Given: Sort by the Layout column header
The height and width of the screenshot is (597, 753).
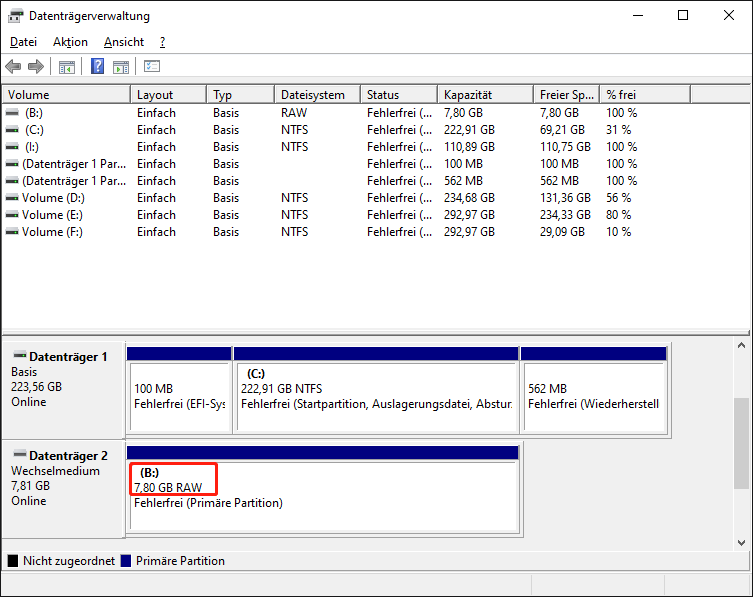Looking at the screenshot, I should coord(169,95).
